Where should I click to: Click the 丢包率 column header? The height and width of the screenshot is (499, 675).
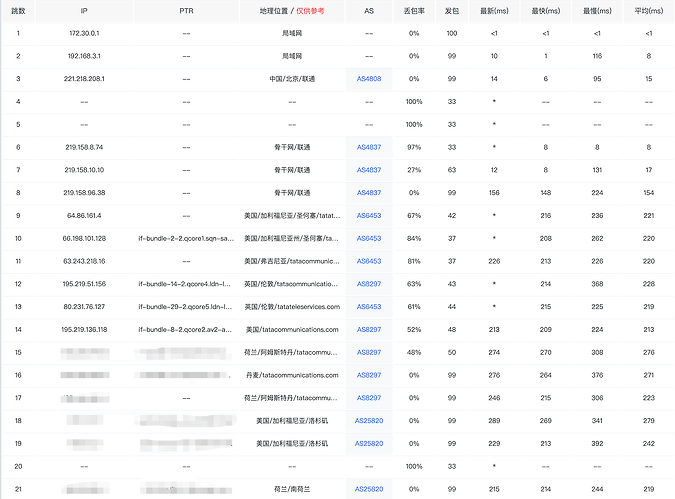414,11
